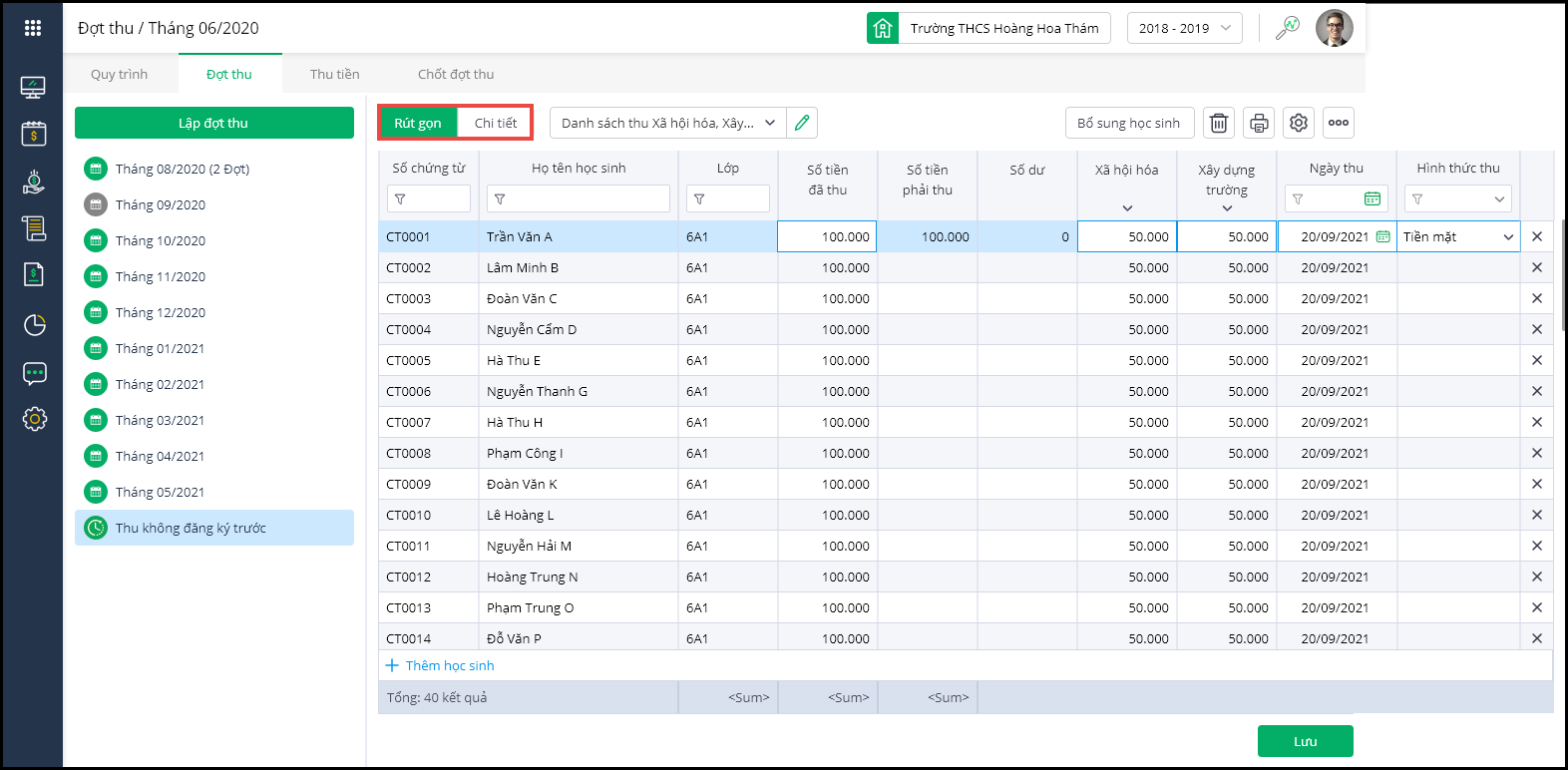
Task: Expand the Danh sách thu dropdown
Action: (667, 123)
